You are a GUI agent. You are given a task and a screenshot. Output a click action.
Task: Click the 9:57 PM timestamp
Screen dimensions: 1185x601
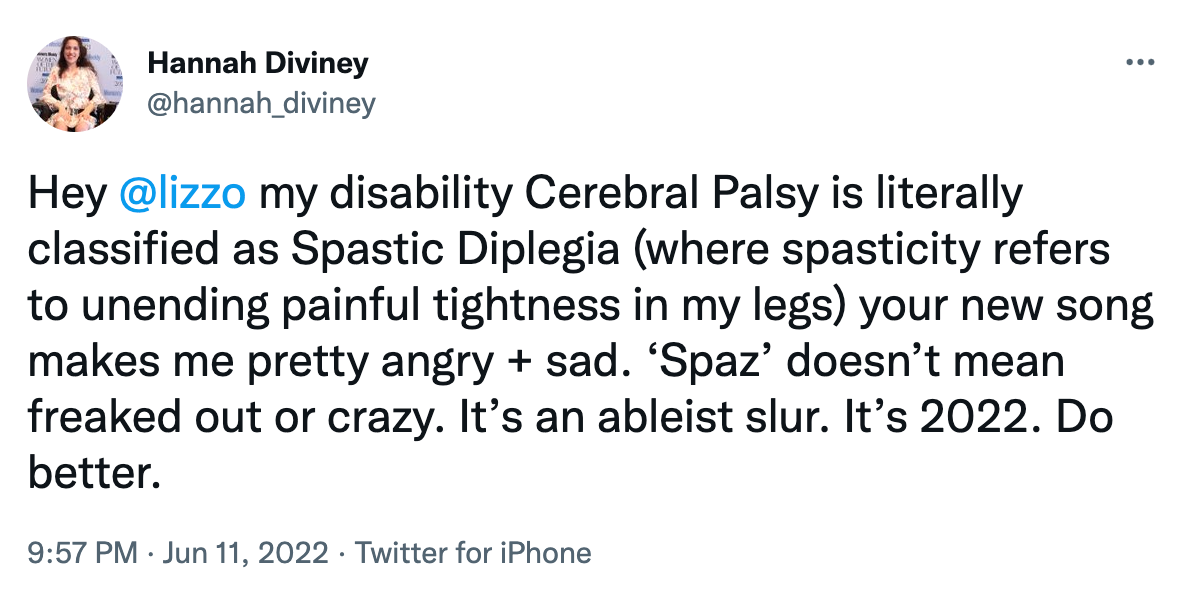[x=83, y=553]
